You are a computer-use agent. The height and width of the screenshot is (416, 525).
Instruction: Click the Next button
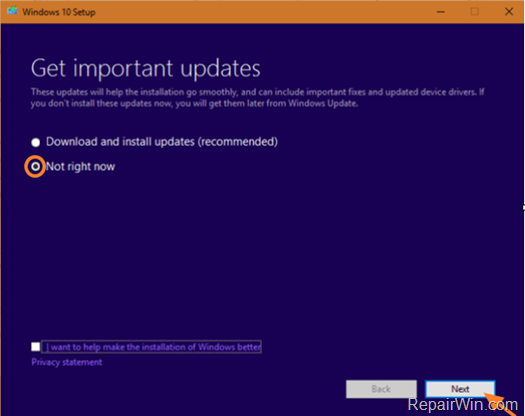pos(460,389)
